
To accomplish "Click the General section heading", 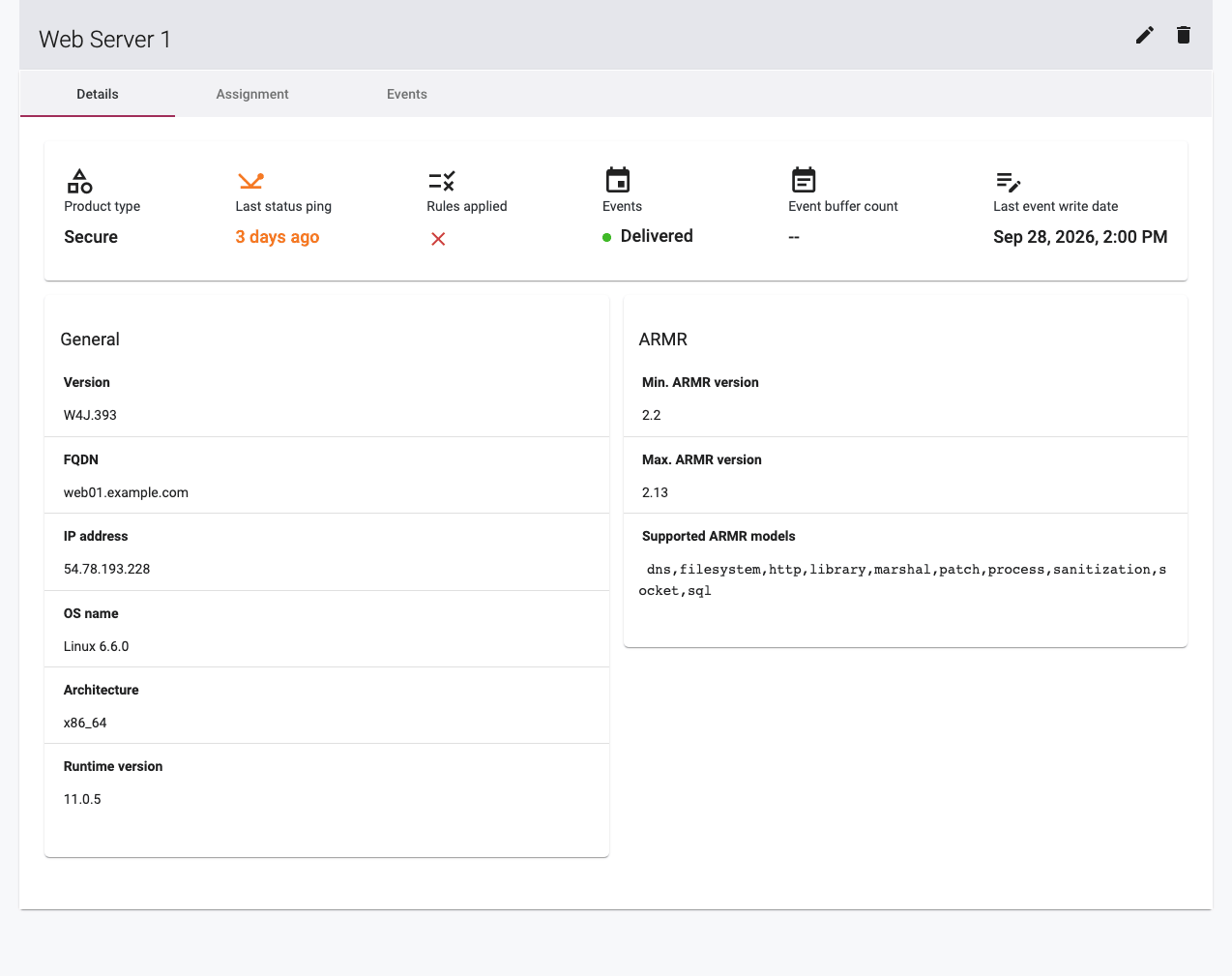I will (x=90, y=340).
